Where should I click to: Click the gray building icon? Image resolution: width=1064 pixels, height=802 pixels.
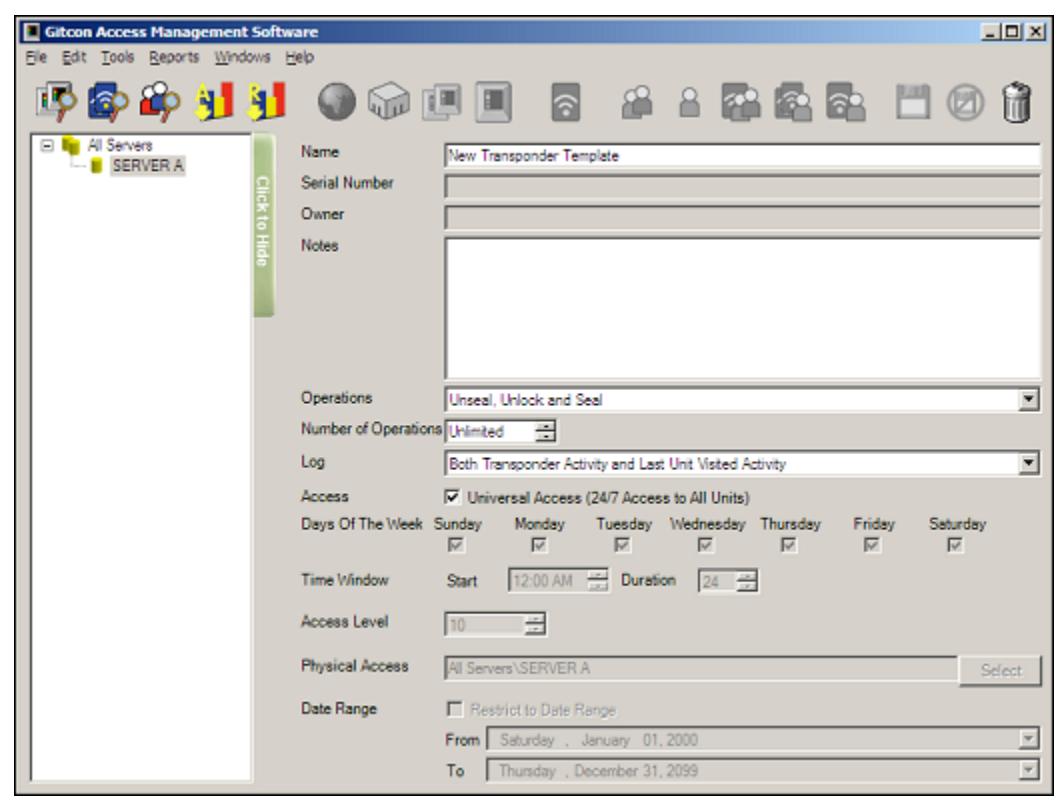coord(389,102)
